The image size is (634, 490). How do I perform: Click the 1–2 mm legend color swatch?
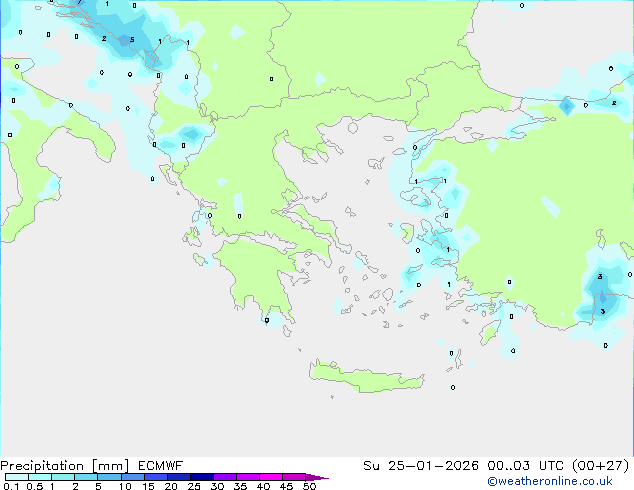click(x=63, y=477)
